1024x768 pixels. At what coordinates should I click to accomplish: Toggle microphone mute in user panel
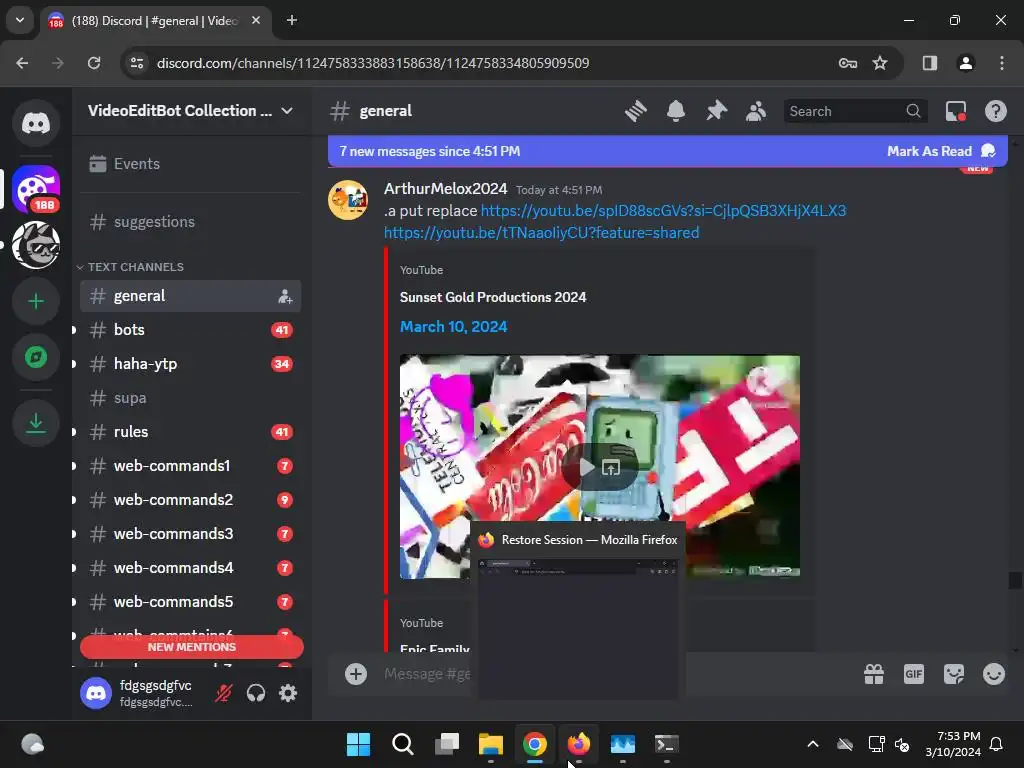pyautogui.click(x=223, y=693)
